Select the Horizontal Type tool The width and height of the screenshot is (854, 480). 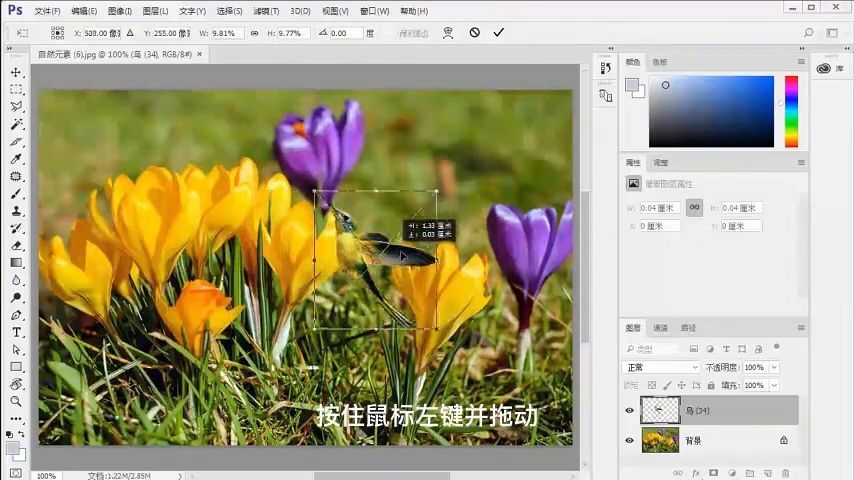(x=16, y=332)
